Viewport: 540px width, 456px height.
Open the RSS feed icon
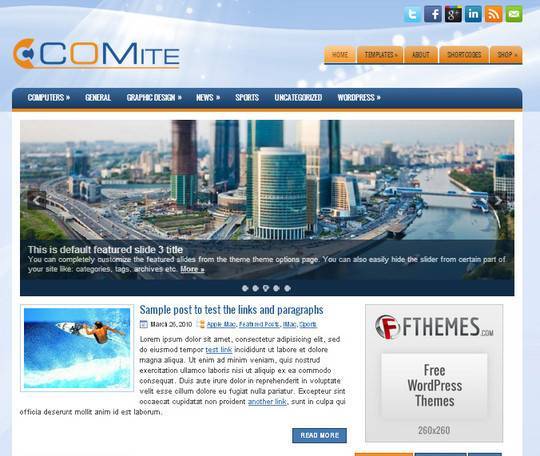pyautogui.click(x=494, y=14)
